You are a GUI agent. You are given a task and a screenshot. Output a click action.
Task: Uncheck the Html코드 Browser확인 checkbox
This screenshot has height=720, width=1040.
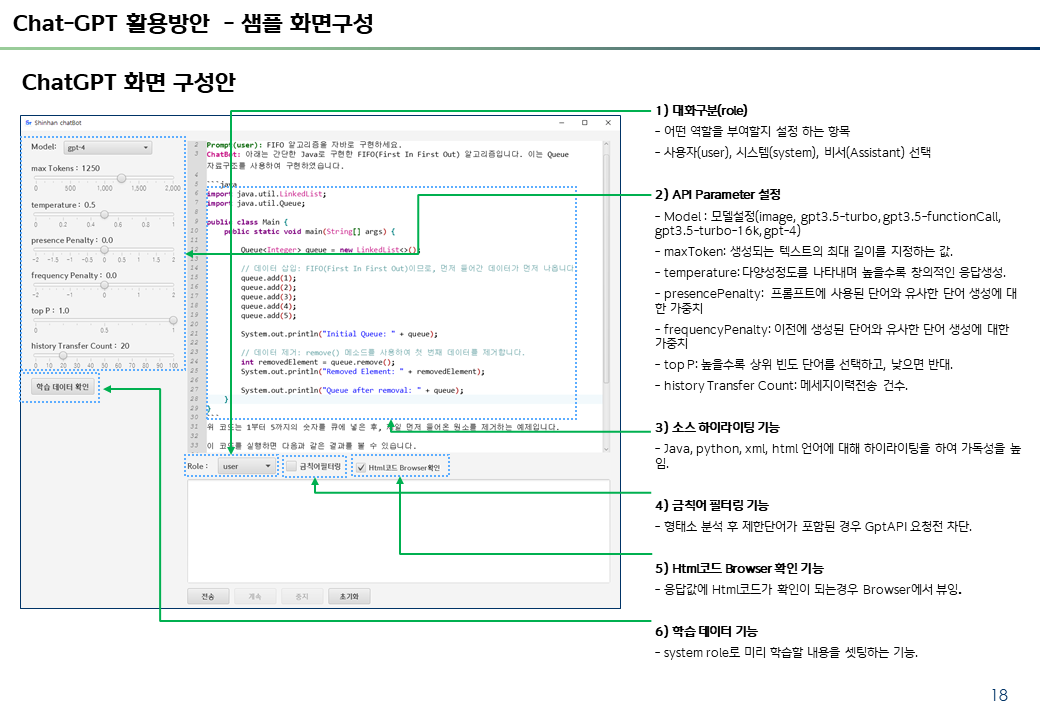coord(361,467)
